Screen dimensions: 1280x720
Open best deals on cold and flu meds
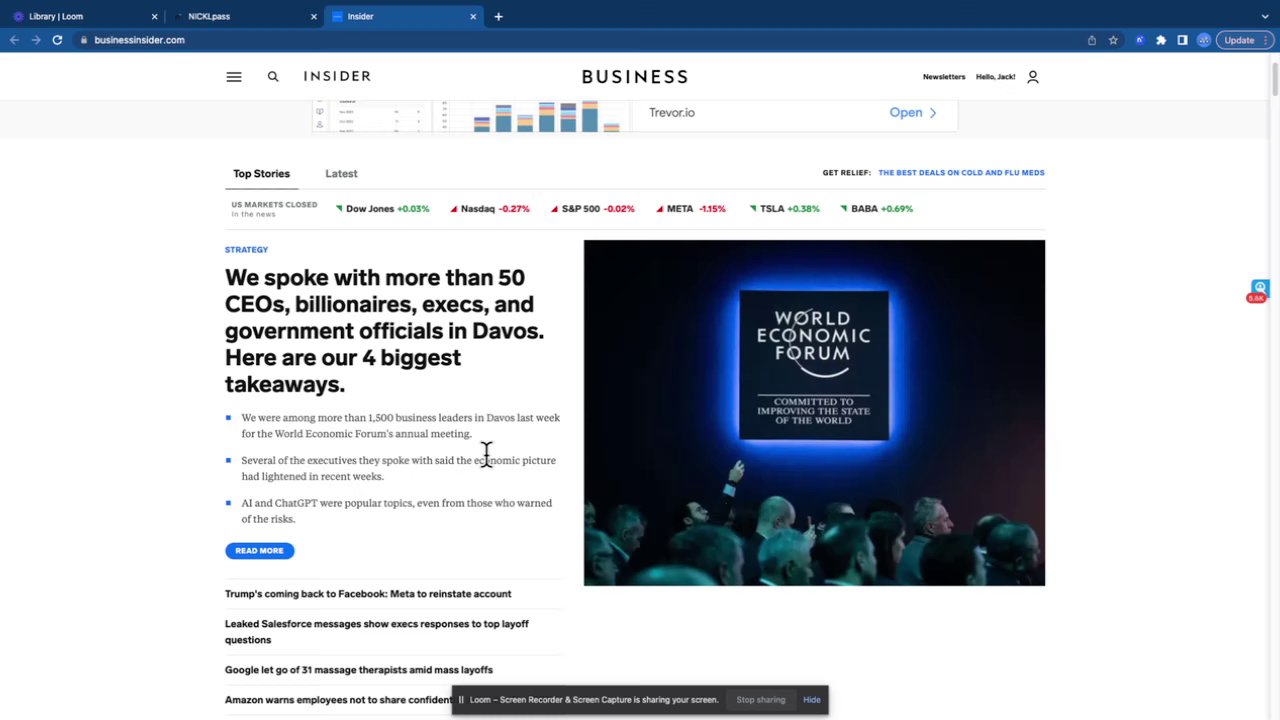click(961, 173)
